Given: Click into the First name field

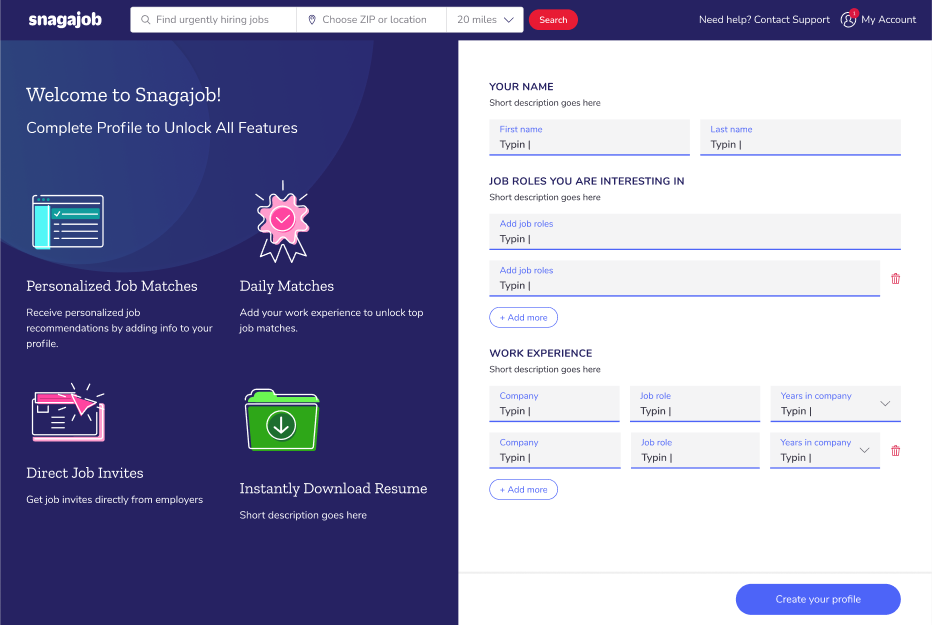Looking at the screenshot, I should 589,137.
